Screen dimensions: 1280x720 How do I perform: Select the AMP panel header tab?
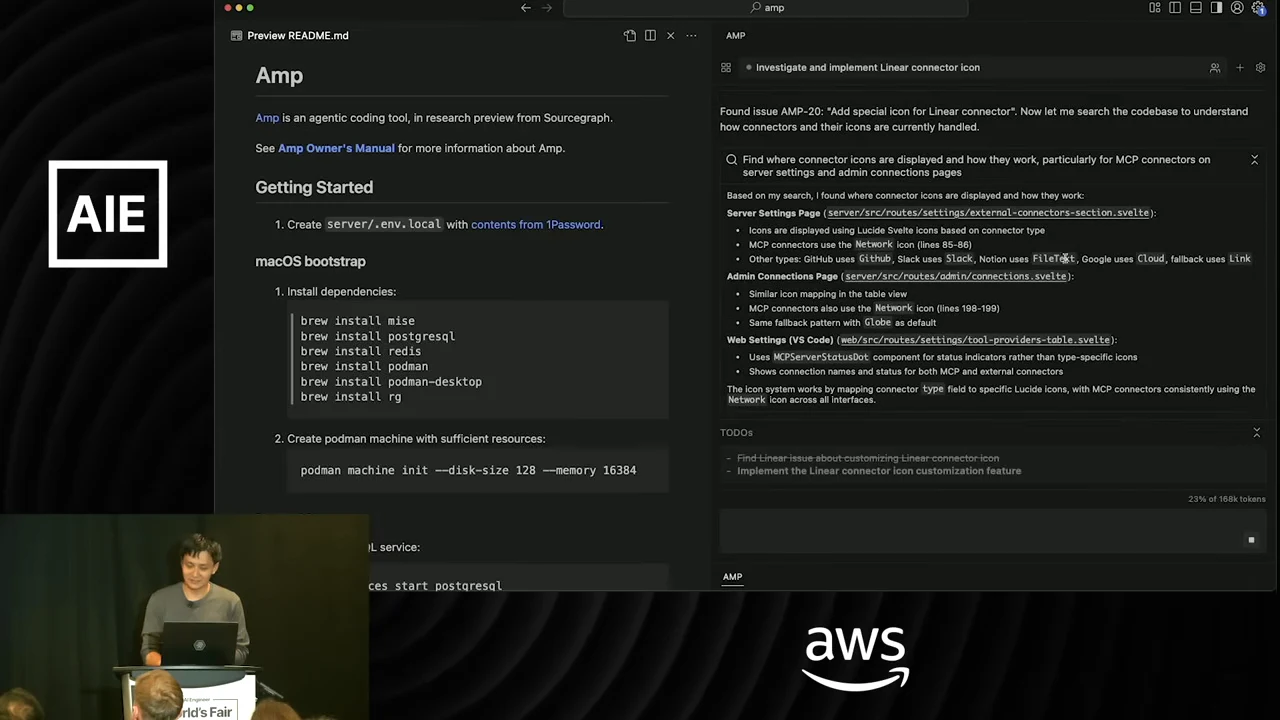(736, 36)
